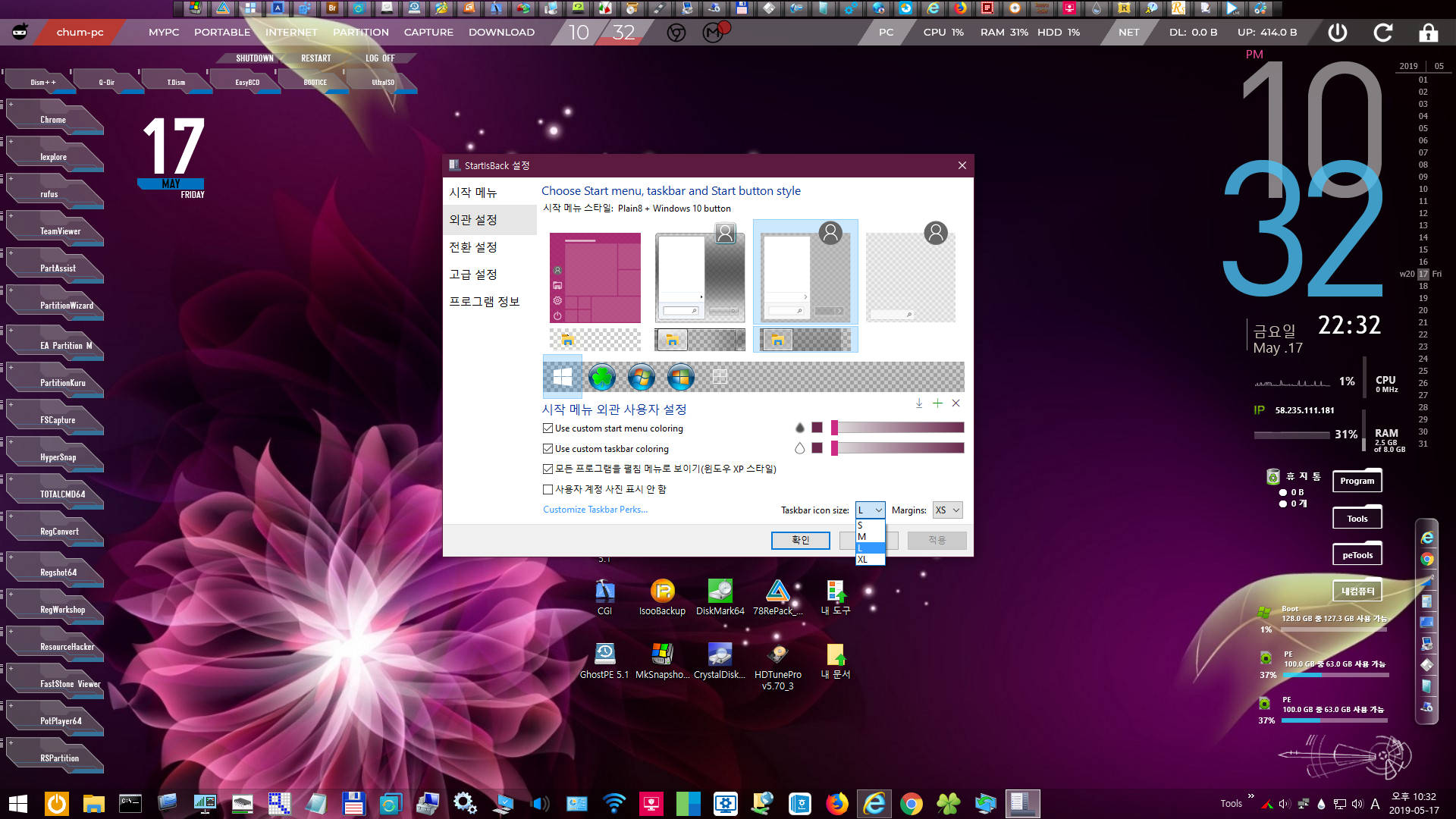Open the Windows Start button
1456x819 pixels.
coord(18,804)
